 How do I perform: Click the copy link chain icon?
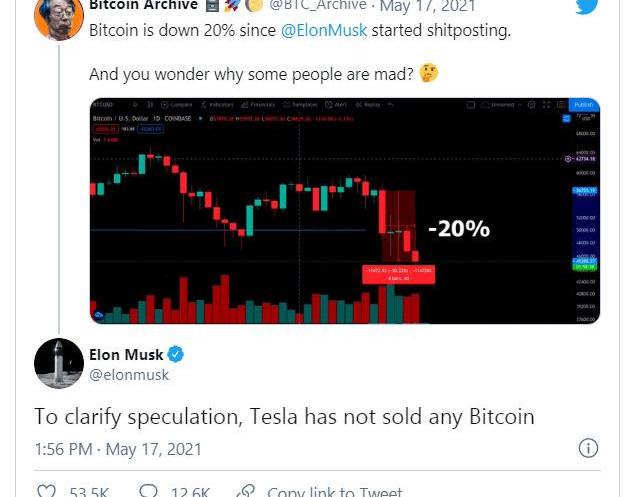tap(245, 492)
